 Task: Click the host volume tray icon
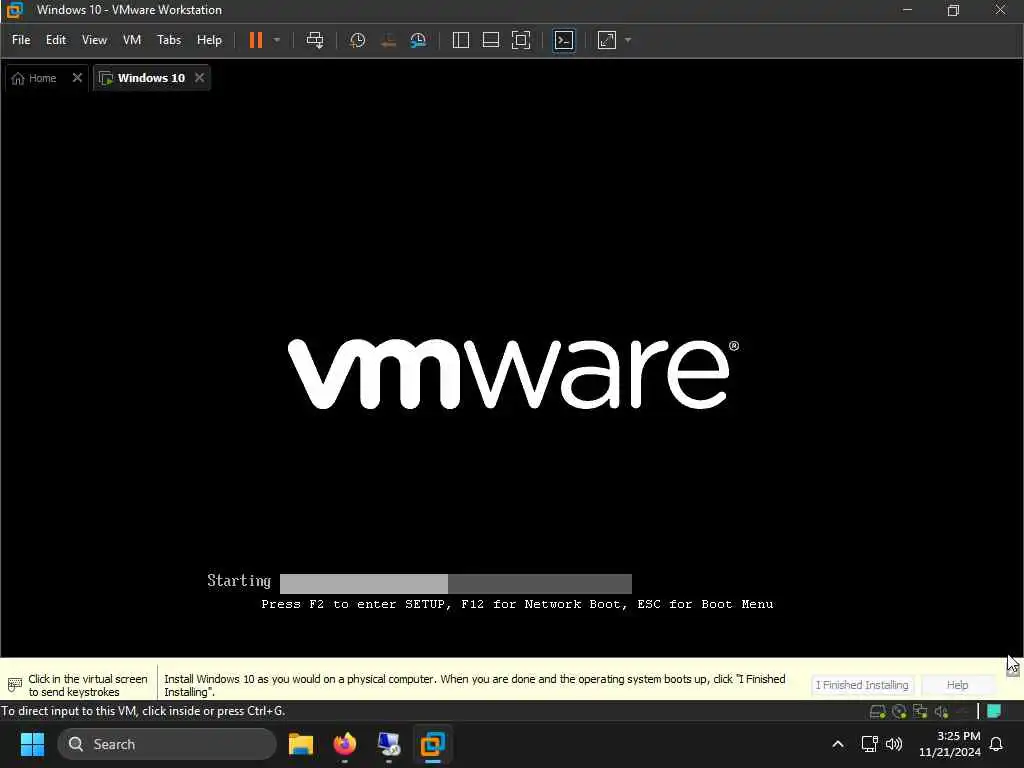coord(894,744)
